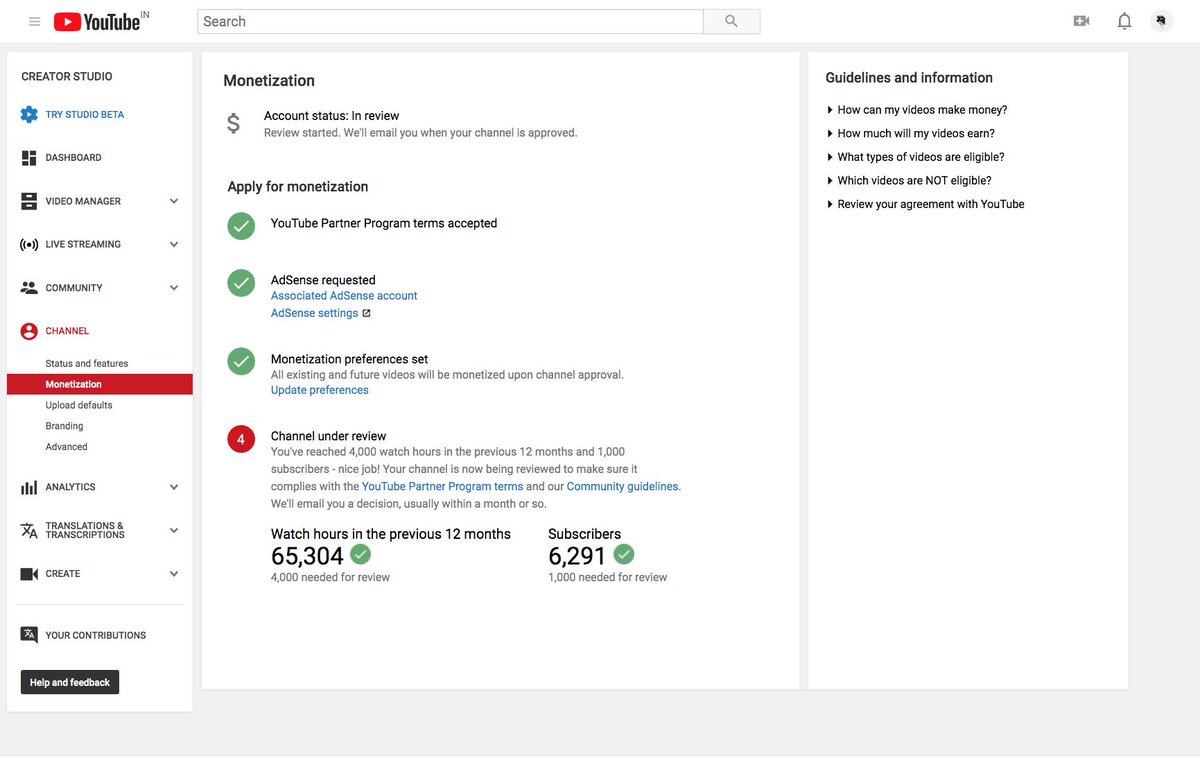Select the Monetization submenu item
The image size is (1200, 758).
click(99, 384)
